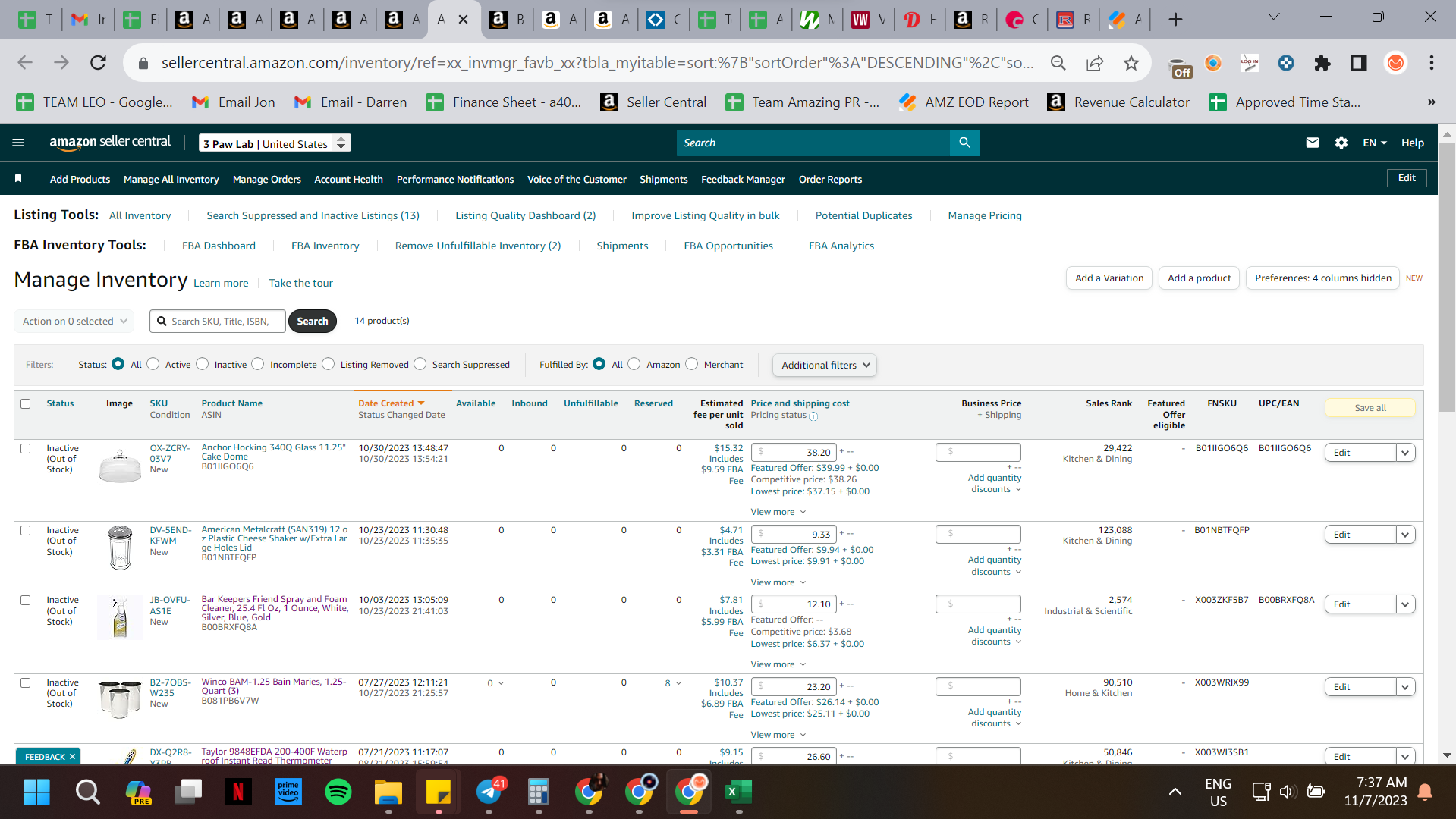Open the Chrome three-dot menu

pyautogui.click(x=1431, y=63)
